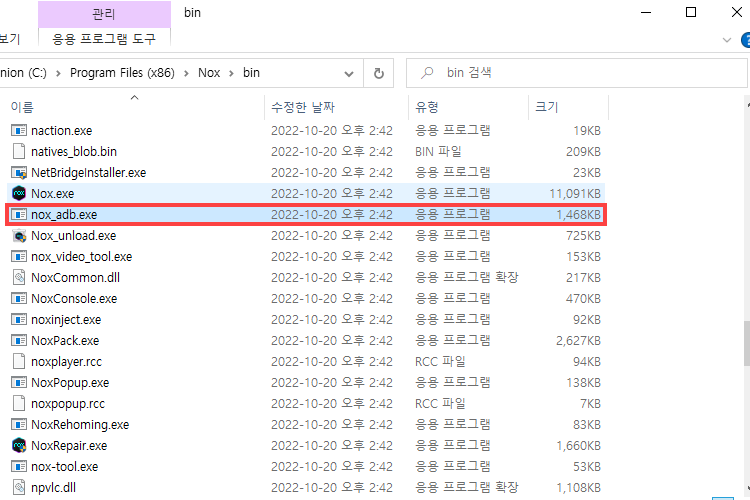Image resolution: width=750 pixels, height=500 pixels.
Task: Open the 관리 ribbon tab
Action: click(104, 14)
